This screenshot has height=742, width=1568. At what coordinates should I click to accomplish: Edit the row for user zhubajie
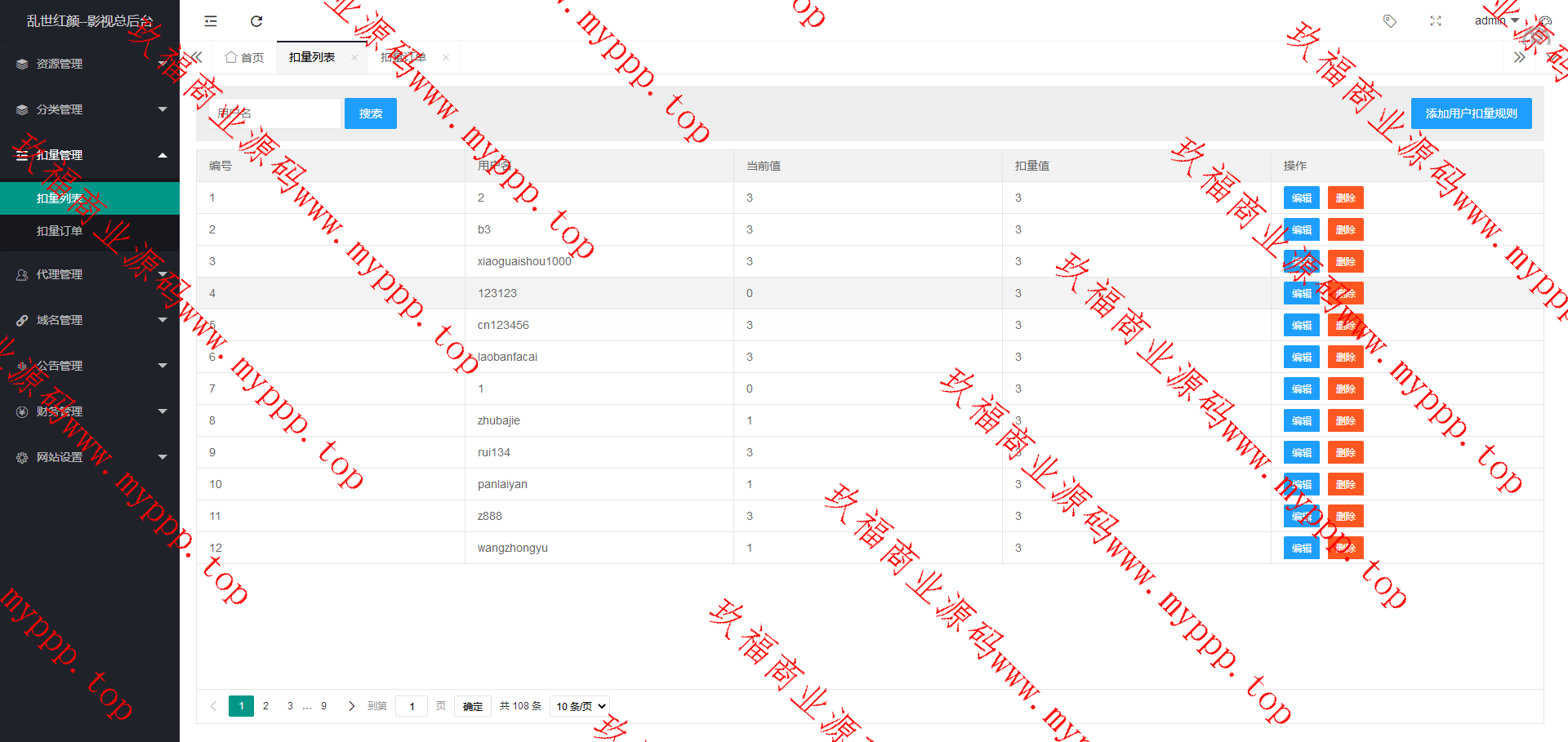tap(1301, 421)
